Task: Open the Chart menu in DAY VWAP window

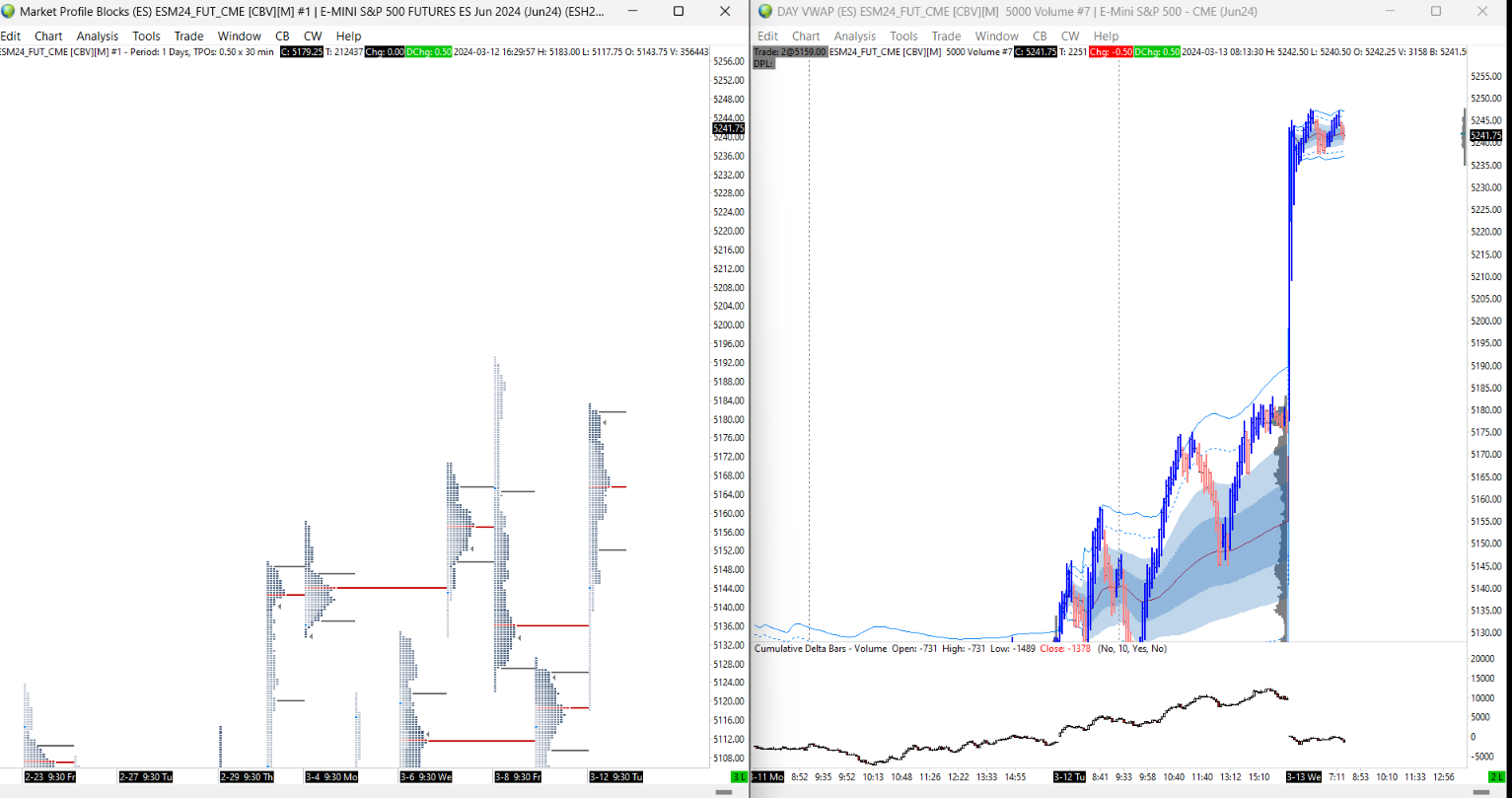Action: (x=806, y=36)
